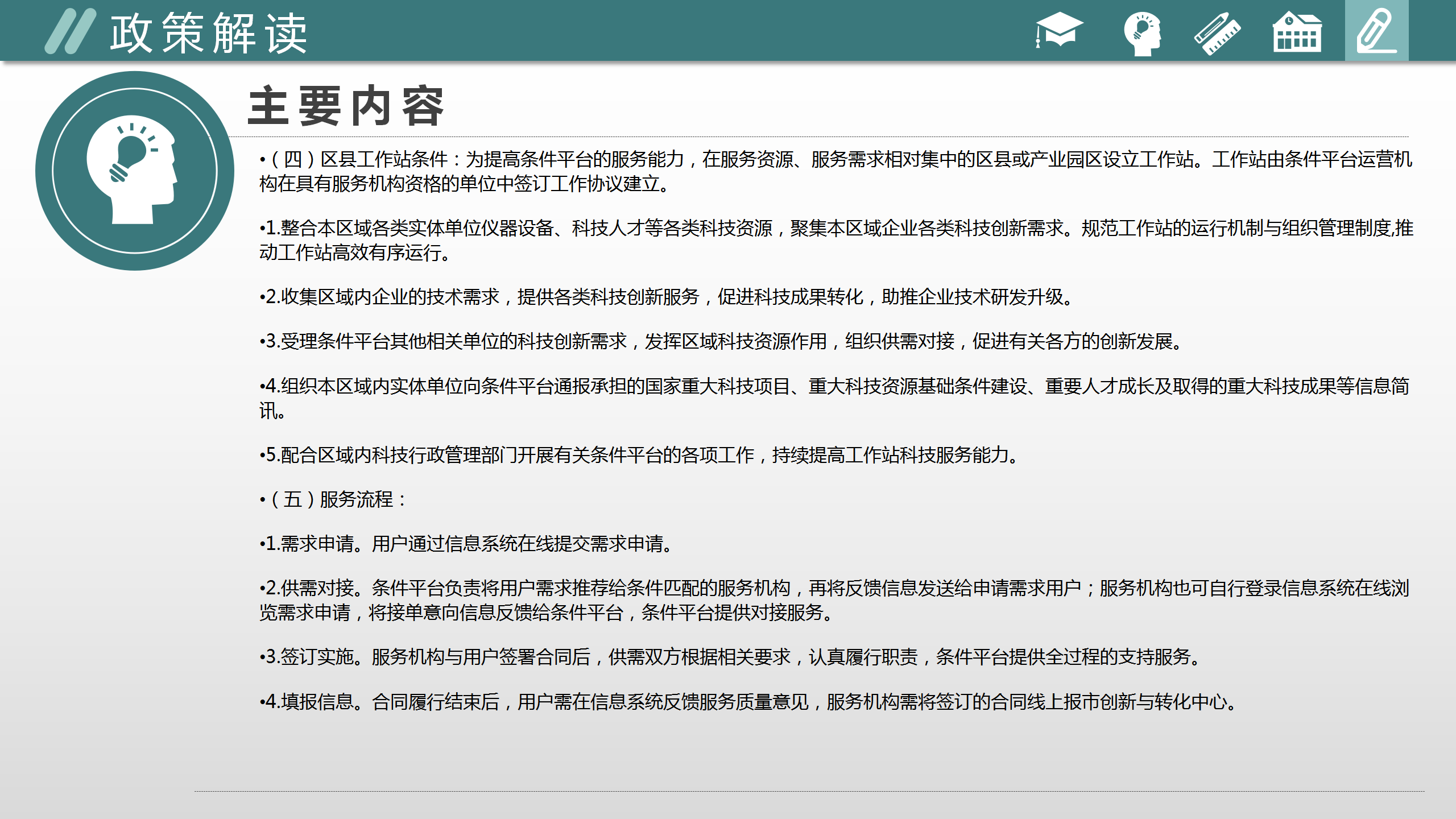Screen dimensions: 1456x819
Task: Click the large circular lightbulb head graphic
Action: [135, 171]
